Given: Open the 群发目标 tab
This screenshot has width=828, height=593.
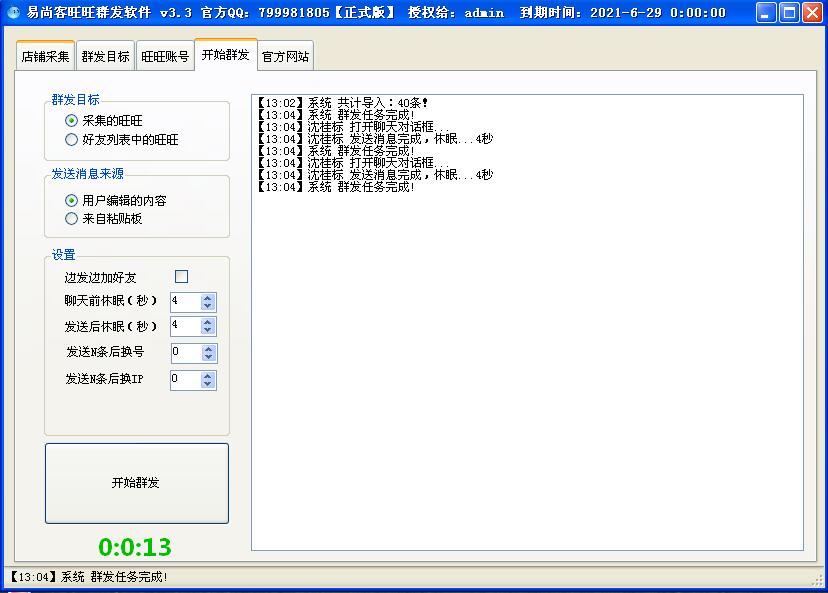Looking at the screenshot, I should (106, 56).
